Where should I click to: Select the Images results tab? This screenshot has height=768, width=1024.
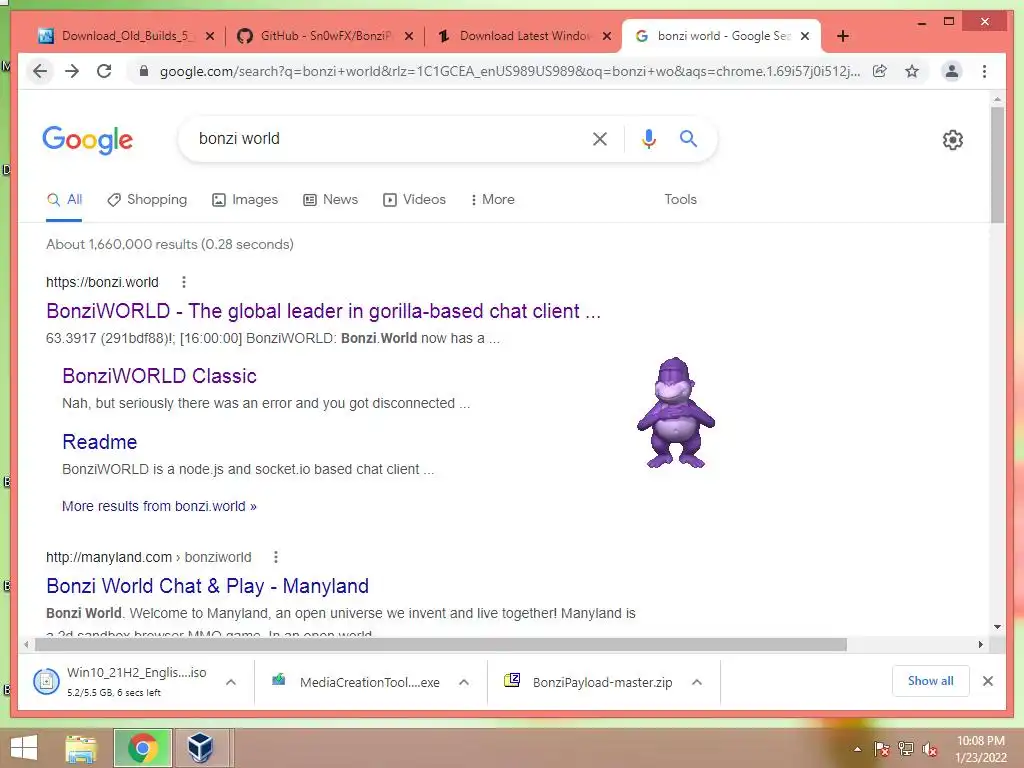click(x=245, y=199)
